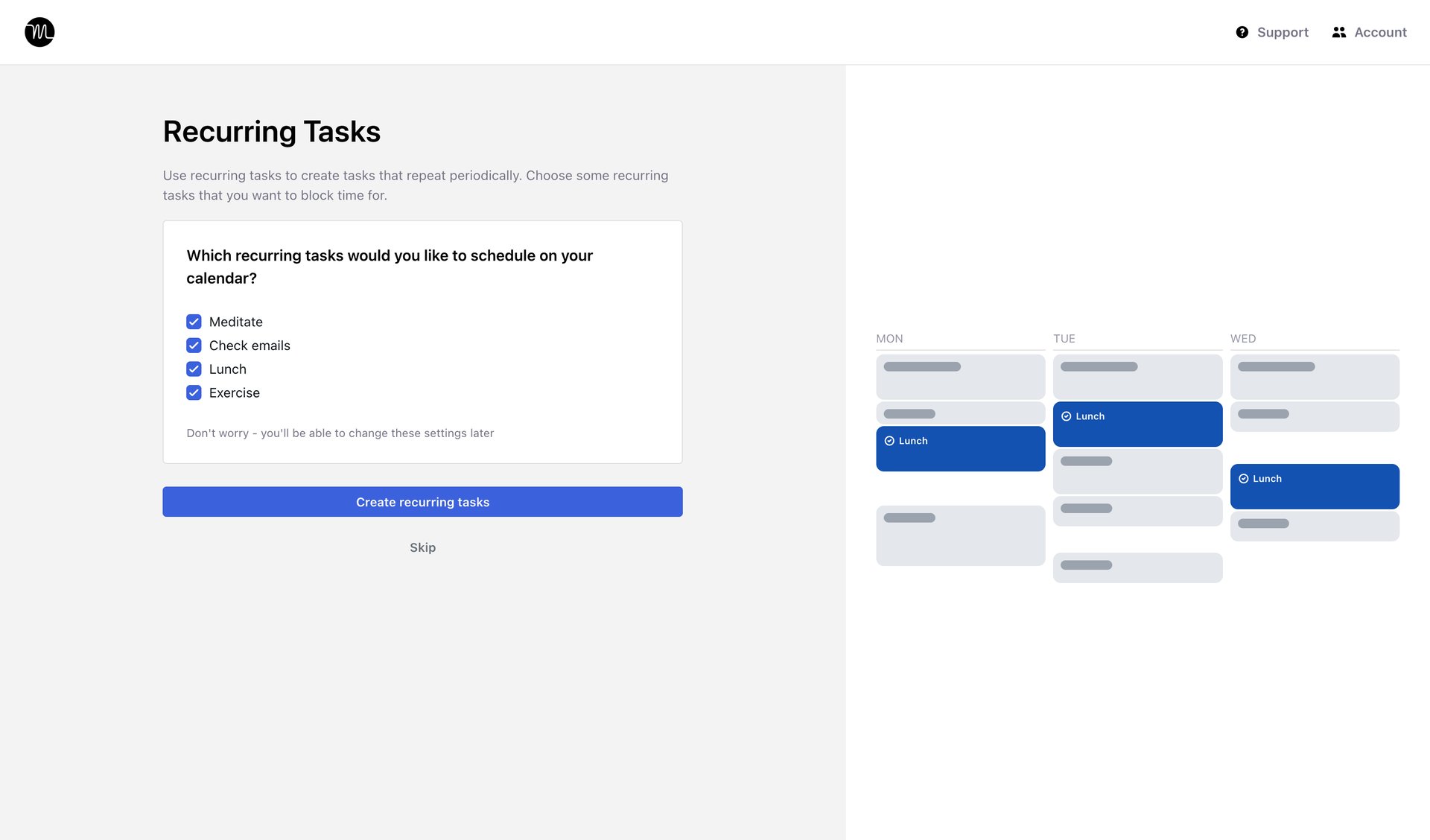Screen dimensions: 1430x840
Task: Click the Support question mark icon
Action: (x=1242, y=32)
